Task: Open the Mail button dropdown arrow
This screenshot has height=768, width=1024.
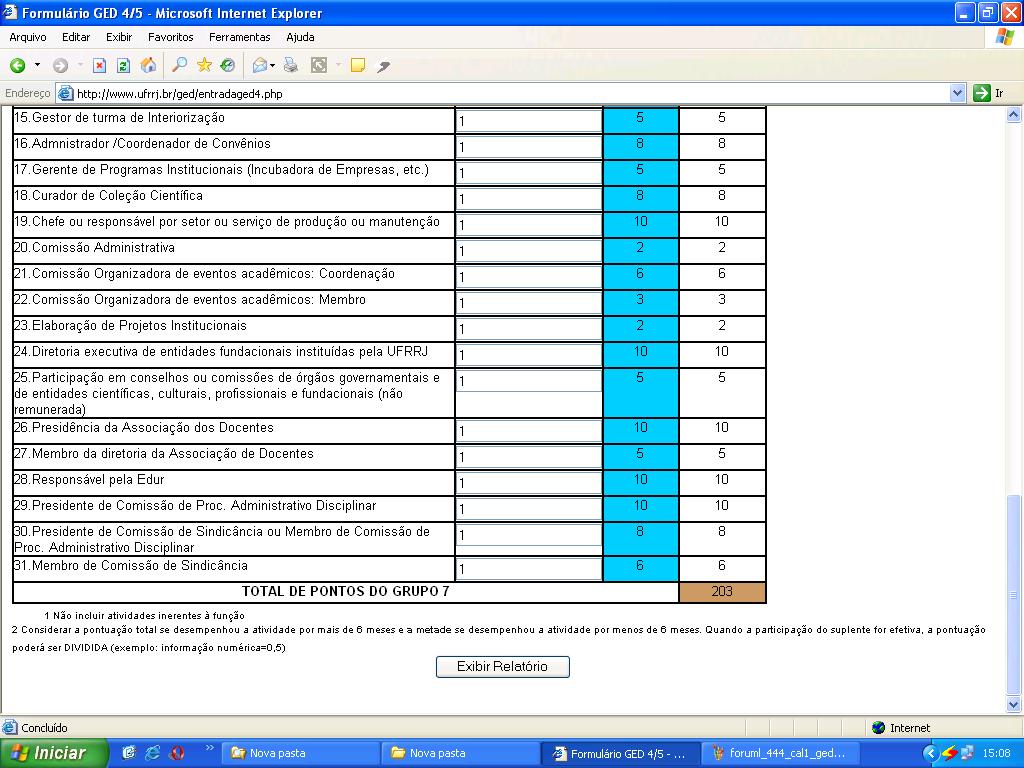Action: pos(272,65)
